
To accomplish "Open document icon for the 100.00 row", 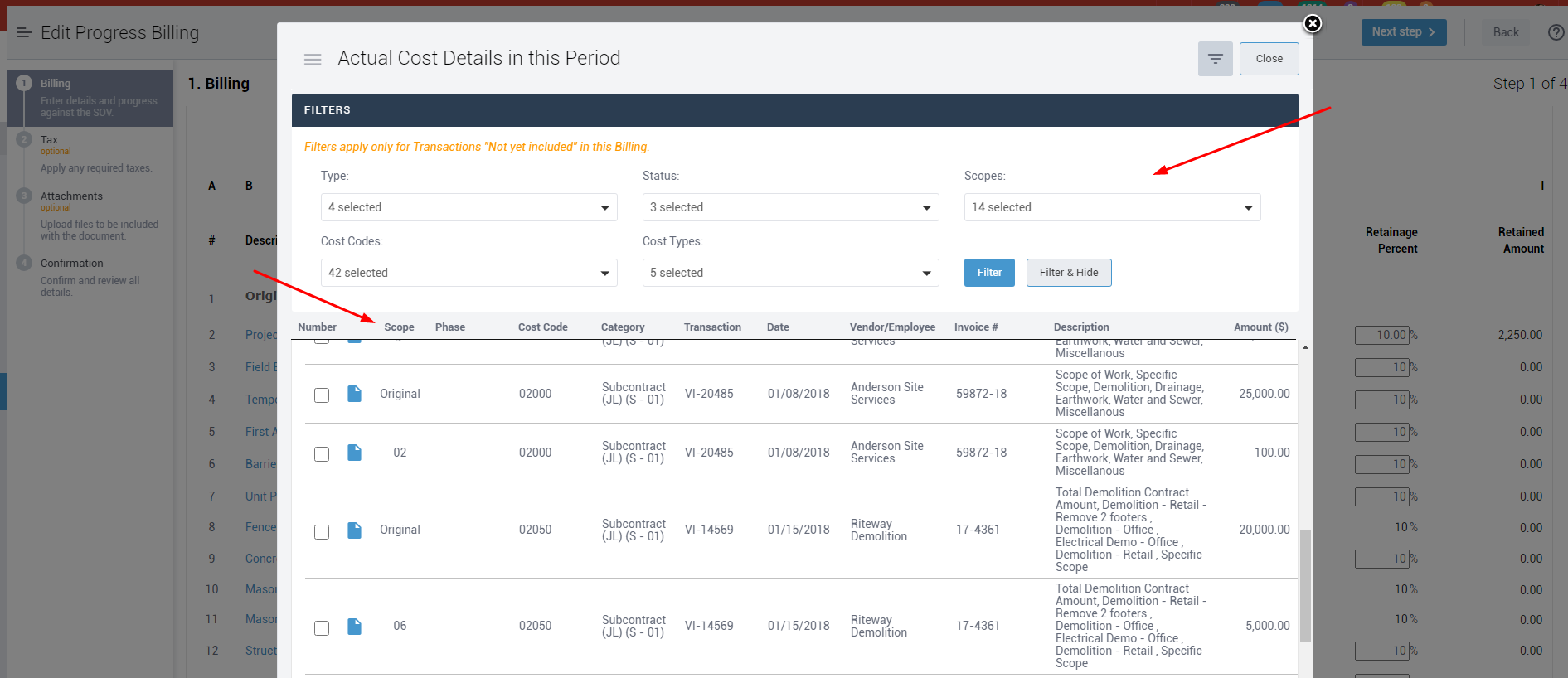I will tap(354, 453).
